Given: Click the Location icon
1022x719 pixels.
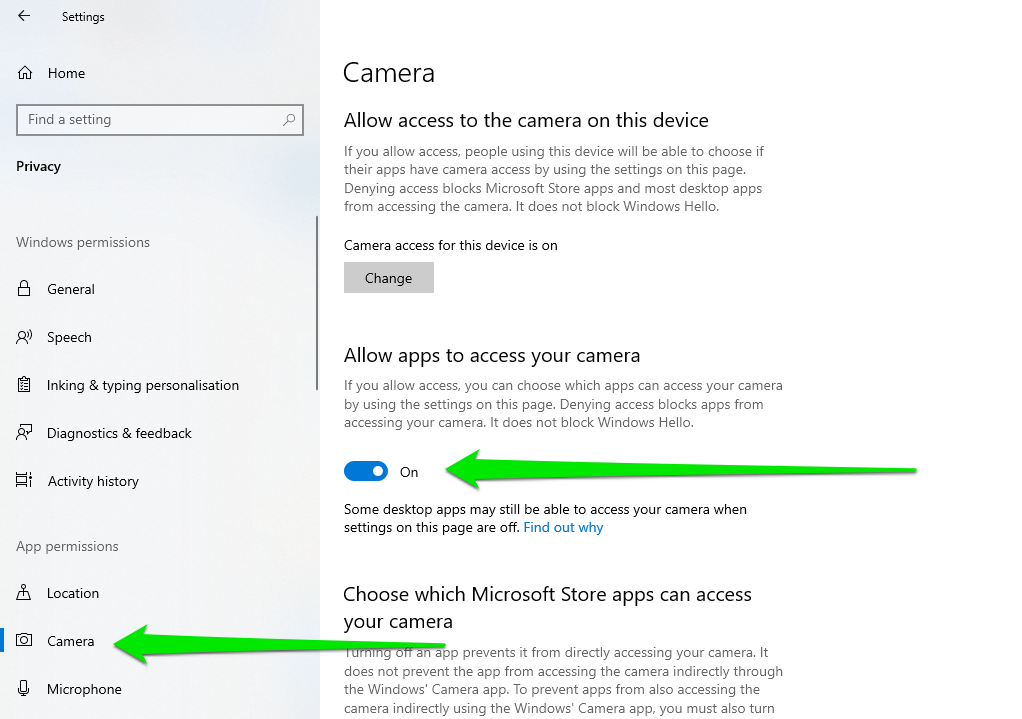Looking at the screenshot, I should coord(24,593).
